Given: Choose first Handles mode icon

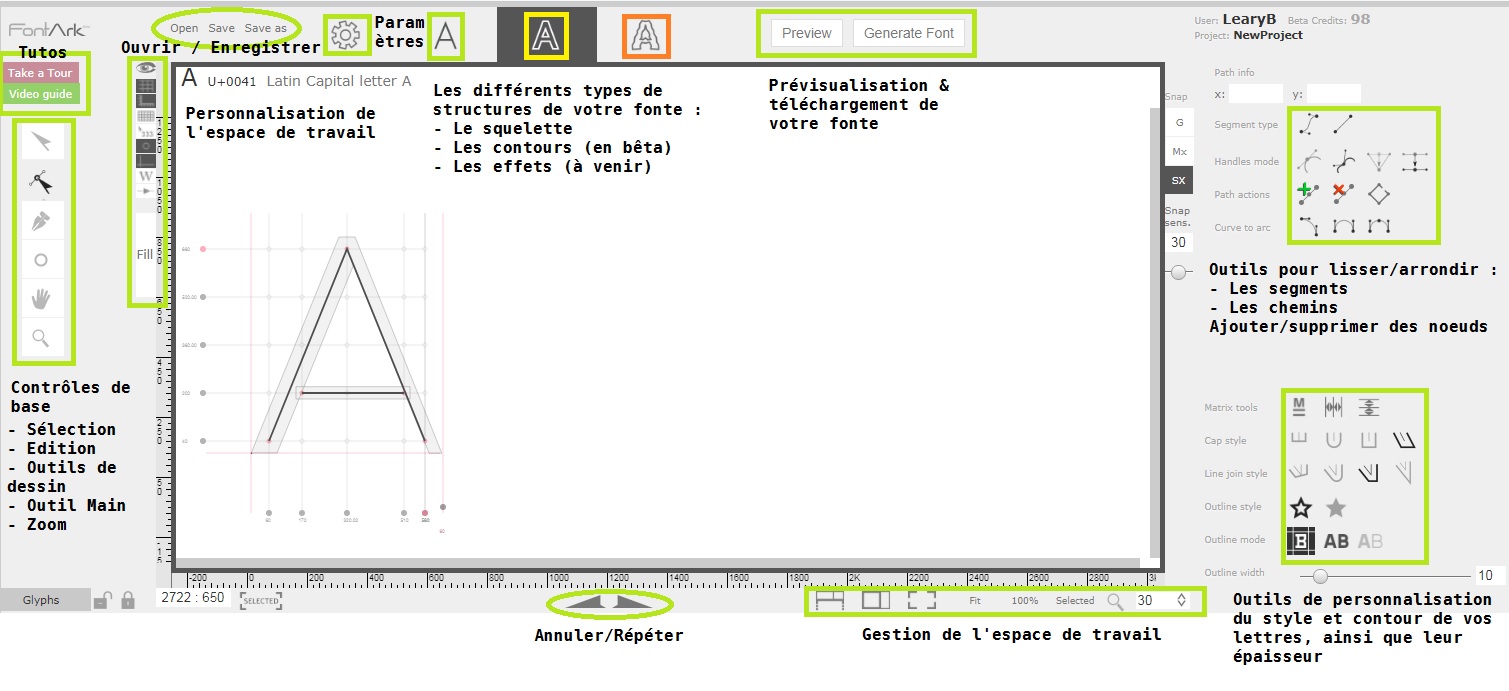Looking at the screenshot, I should pyautogui.click(x=1308, y=160).
